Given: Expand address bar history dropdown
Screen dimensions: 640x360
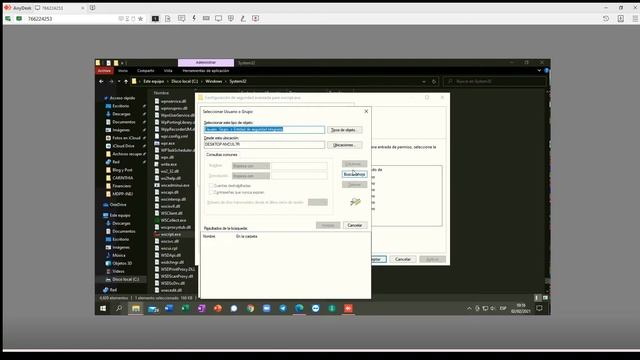Looking at the screenshot, I should (x=424, y=81).
